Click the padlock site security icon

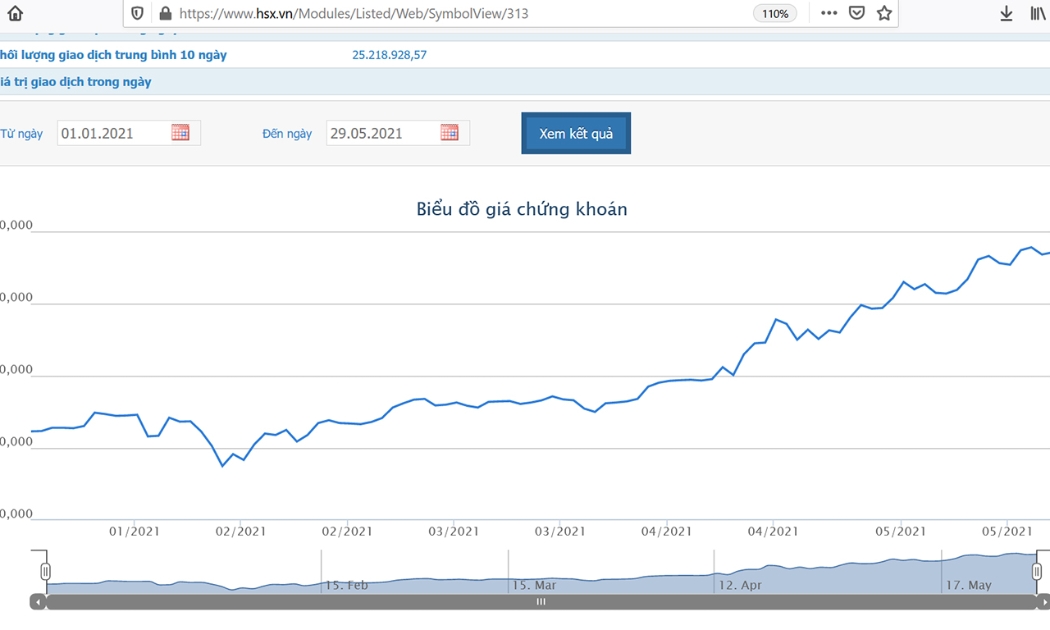[165, 13]
